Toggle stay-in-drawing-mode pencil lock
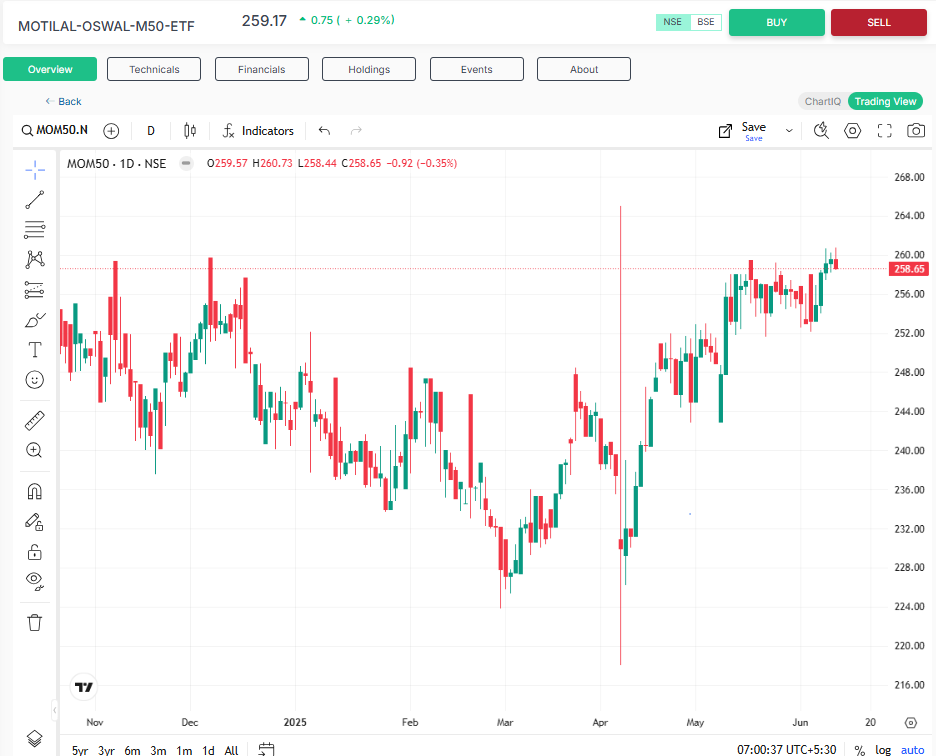 35,522
